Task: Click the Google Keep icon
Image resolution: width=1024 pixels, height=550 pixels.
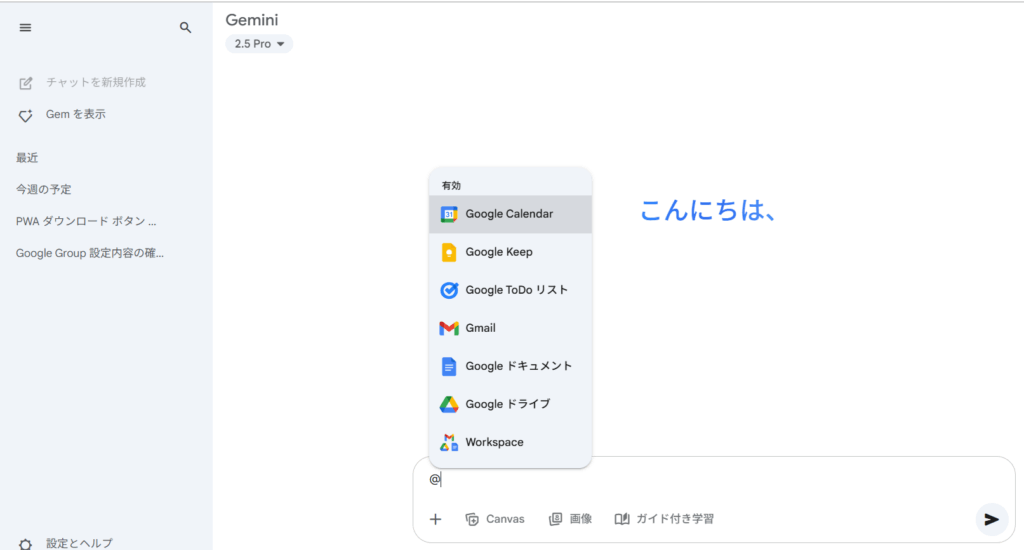Action: pos(449,252)
